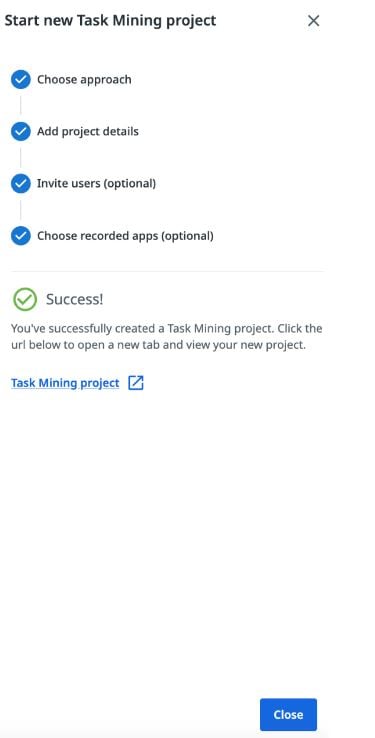Click the Choose recorded apps checkmark
This screenshot has height=738, width=375.
pyautogui.click(x=21, y=236)
